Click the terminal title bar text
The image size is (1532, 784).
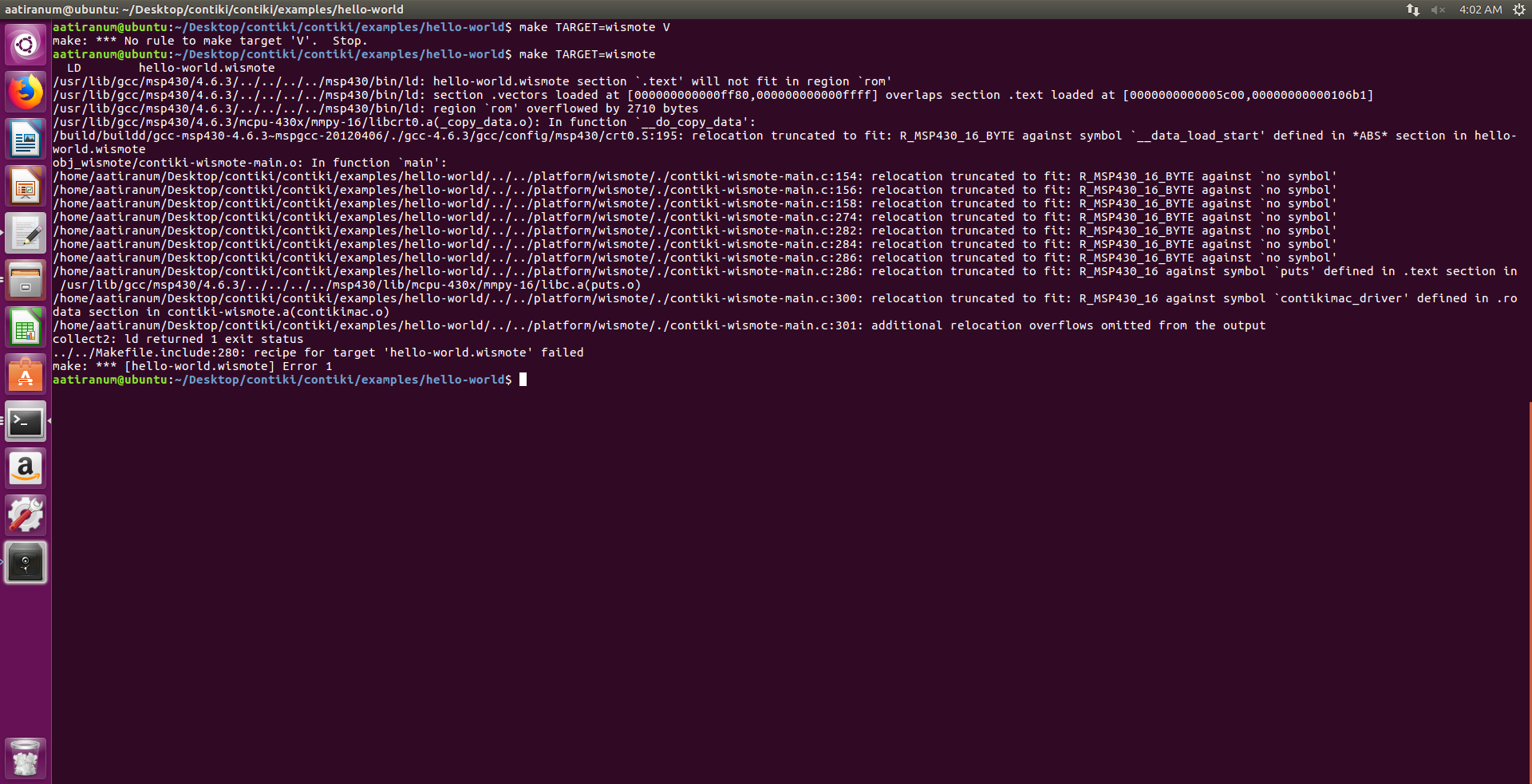pyautogui.click(x=204, y=10)
